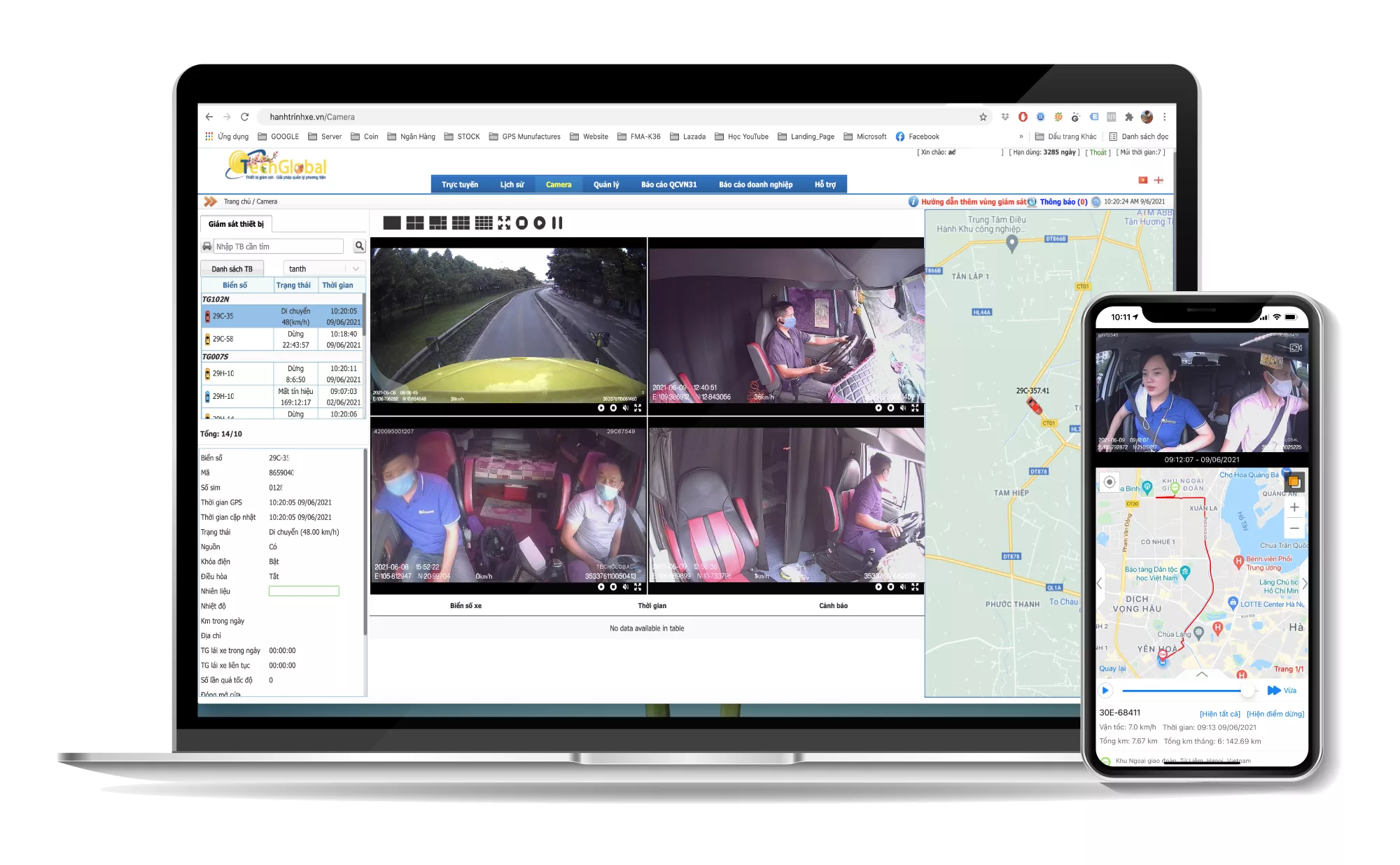The width and height of the screenshot is (1400, 865).
Task: Click the Thoát logout link
Action: click(1098, 153)
